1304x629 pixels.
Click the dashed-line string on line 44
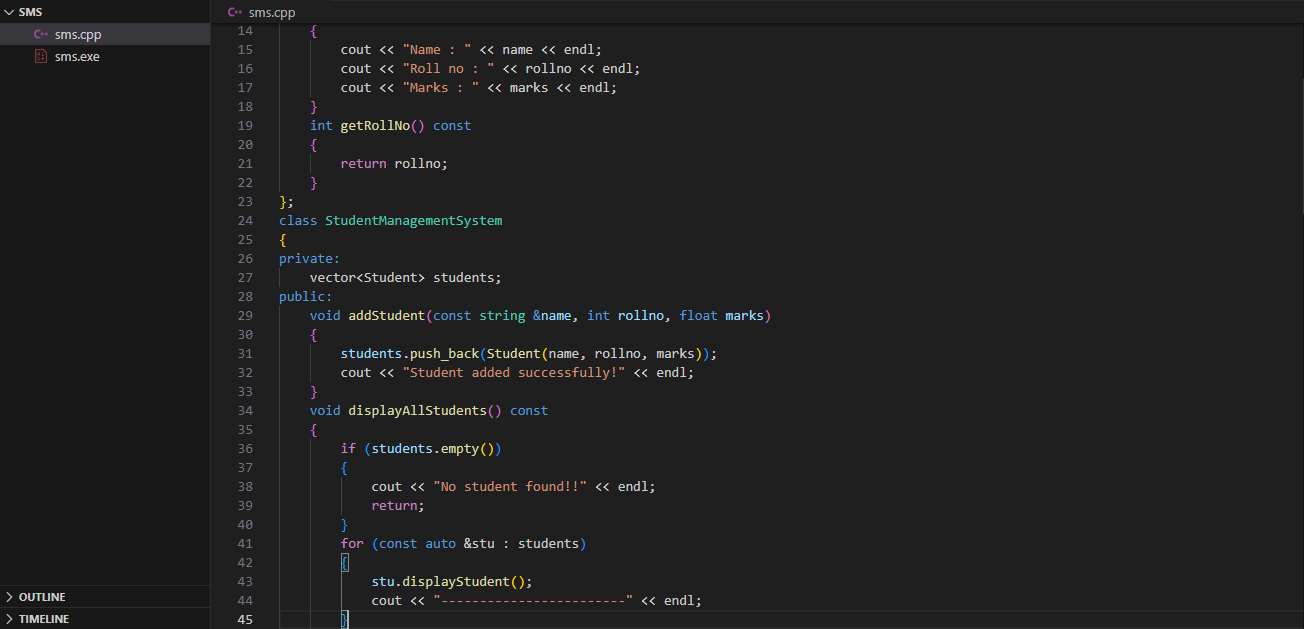(x=533, y=600)
